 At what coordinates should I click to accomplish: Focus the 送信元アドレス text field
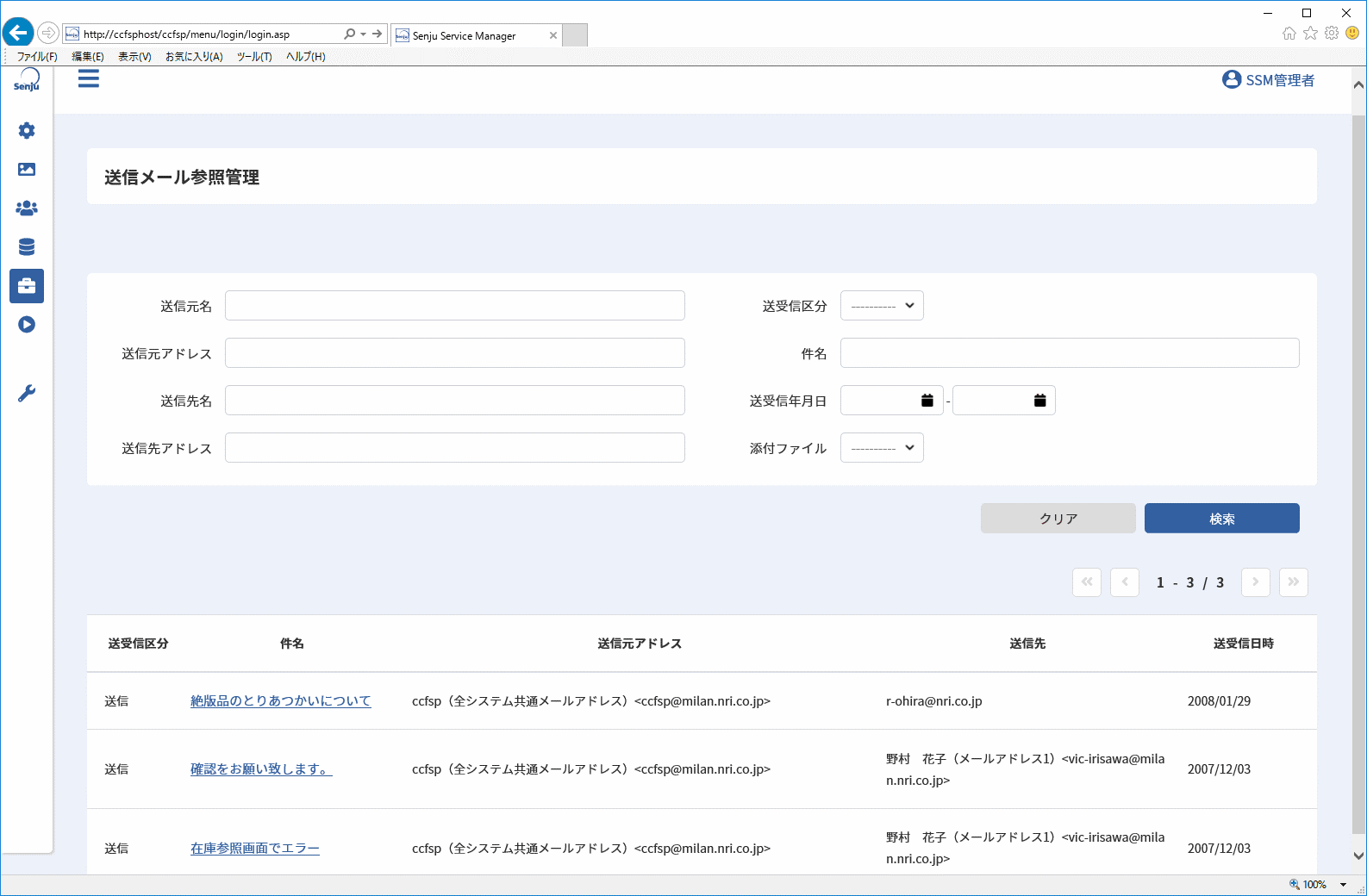[x=455, y=353]
